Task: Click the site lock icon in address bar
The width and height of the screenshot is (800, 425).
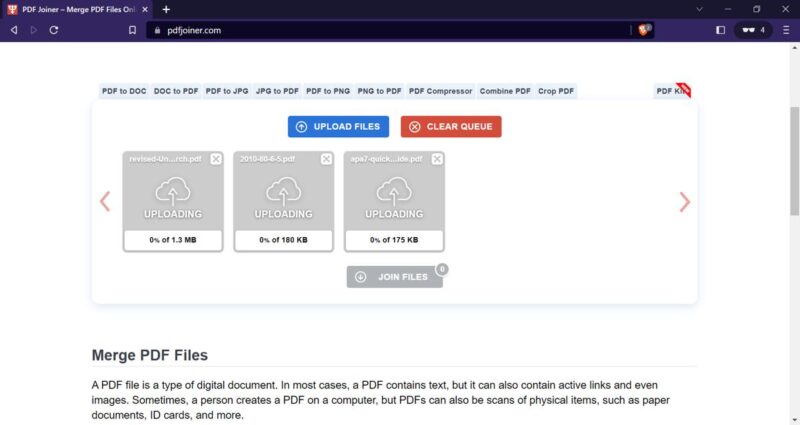Action: click(x=157, y=30)
